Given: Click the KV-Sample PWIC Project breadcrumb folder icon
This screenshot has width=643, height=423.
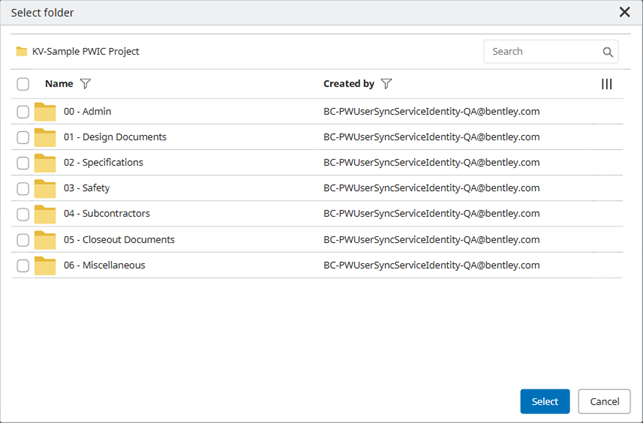Looking at the screenshot, I should tap(21, 52).
